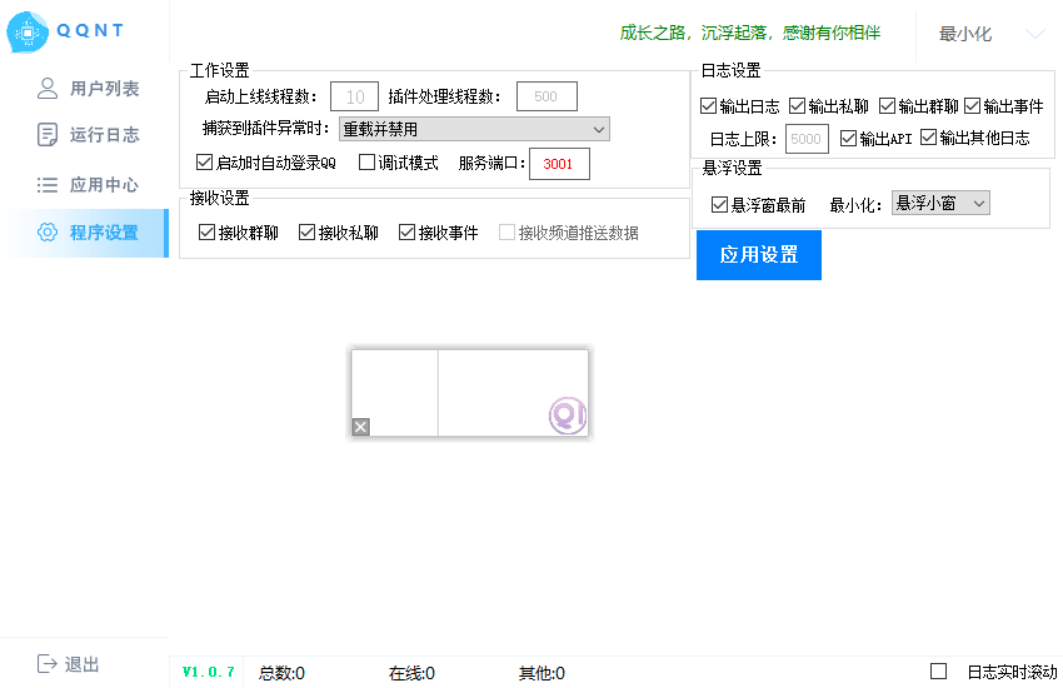Click the 应用设置 button
The width and height of the screenshot is (1063, 688).
pos(758,255)
